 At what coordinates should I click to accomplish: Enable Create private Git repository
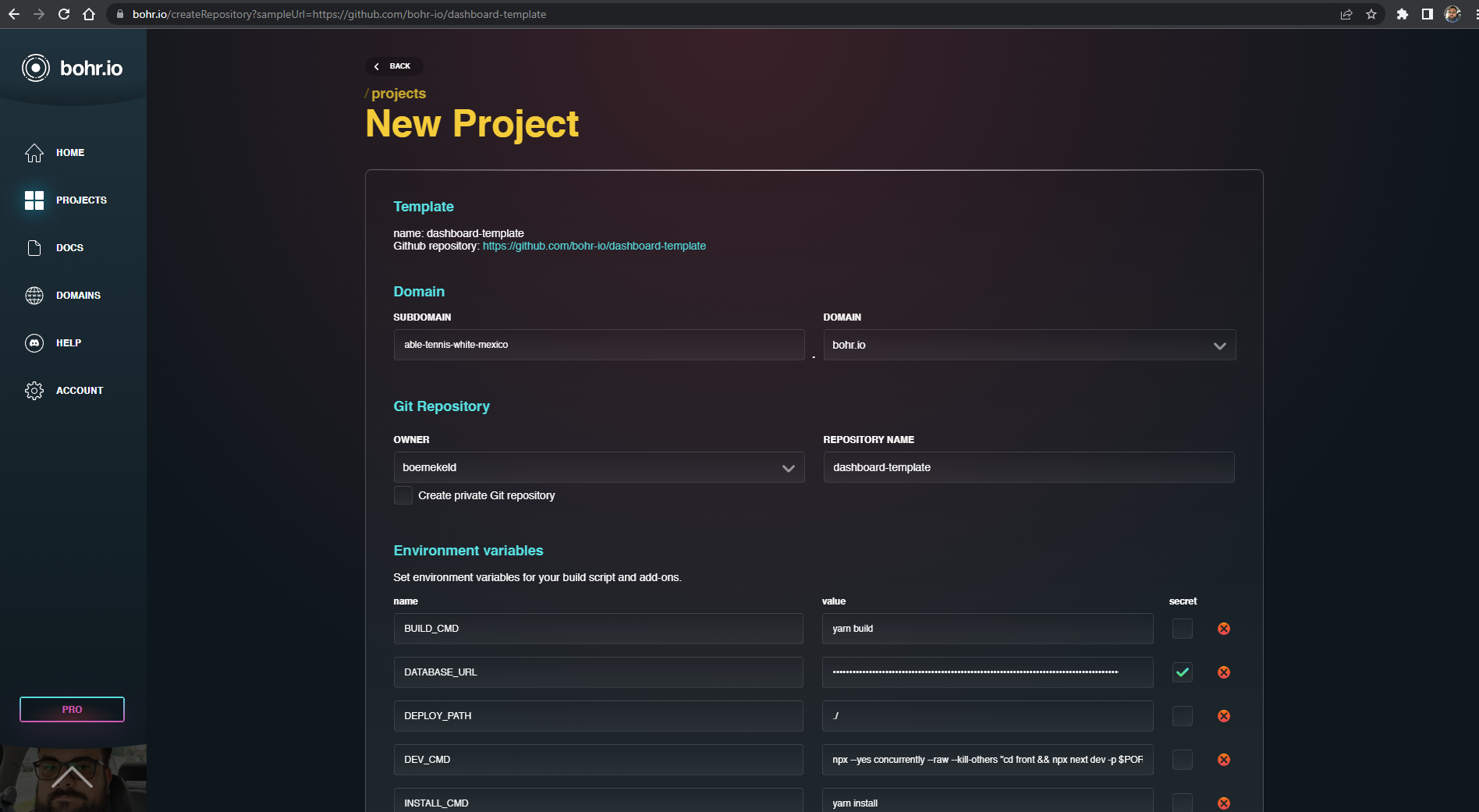tap(403, 495)
